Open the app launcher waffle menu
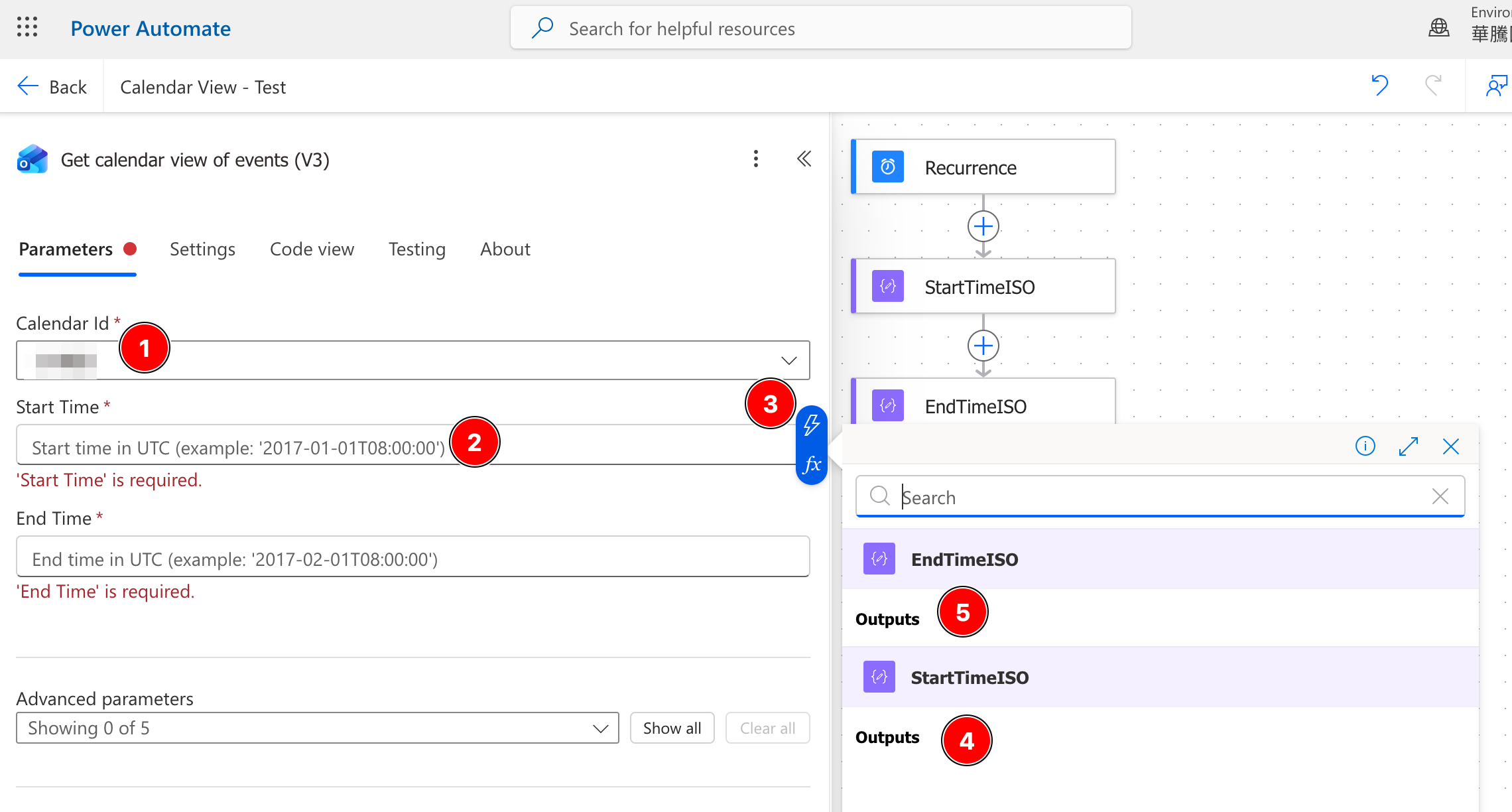 coord(27,28)
